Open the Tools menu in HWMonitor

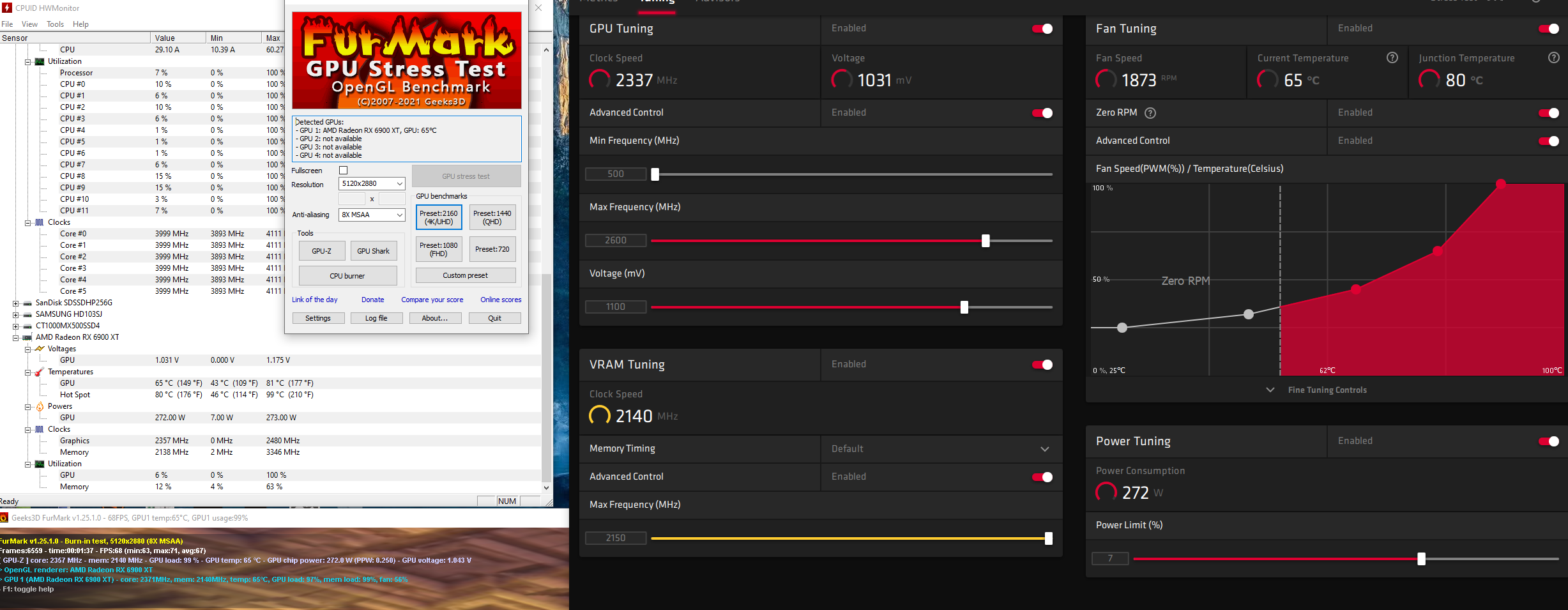coord(55,24)
